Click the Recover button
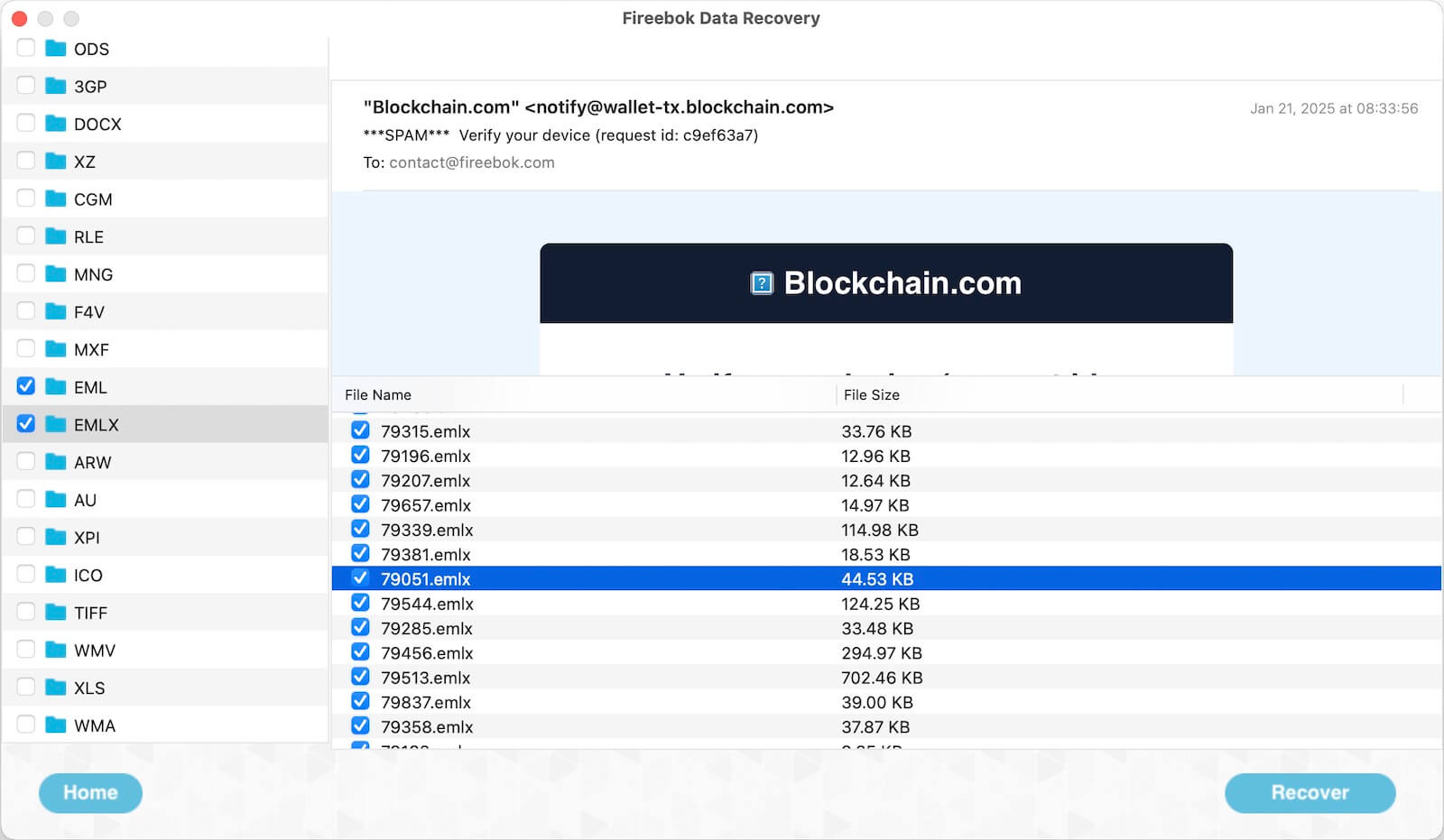Viewport: 1444px width, 840px height. [x=1310, y=793]
